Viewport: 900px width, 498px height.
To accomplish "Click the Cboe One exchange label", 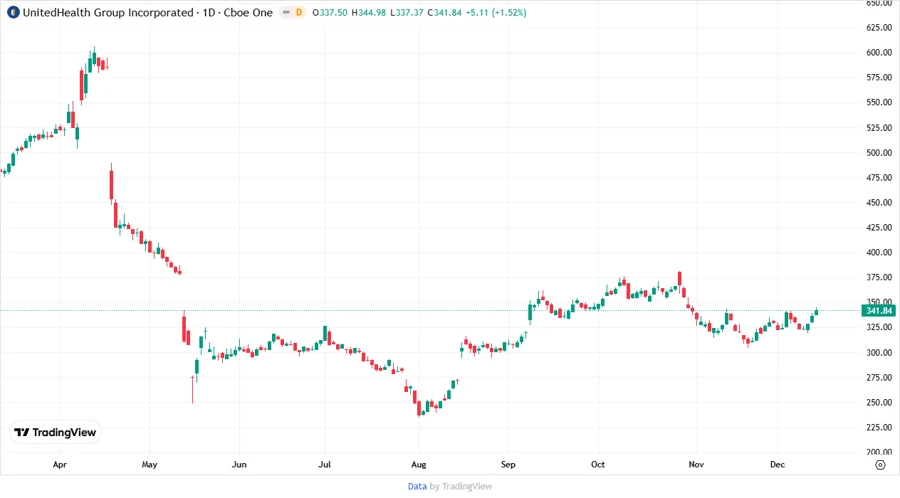I will point(248,12).
